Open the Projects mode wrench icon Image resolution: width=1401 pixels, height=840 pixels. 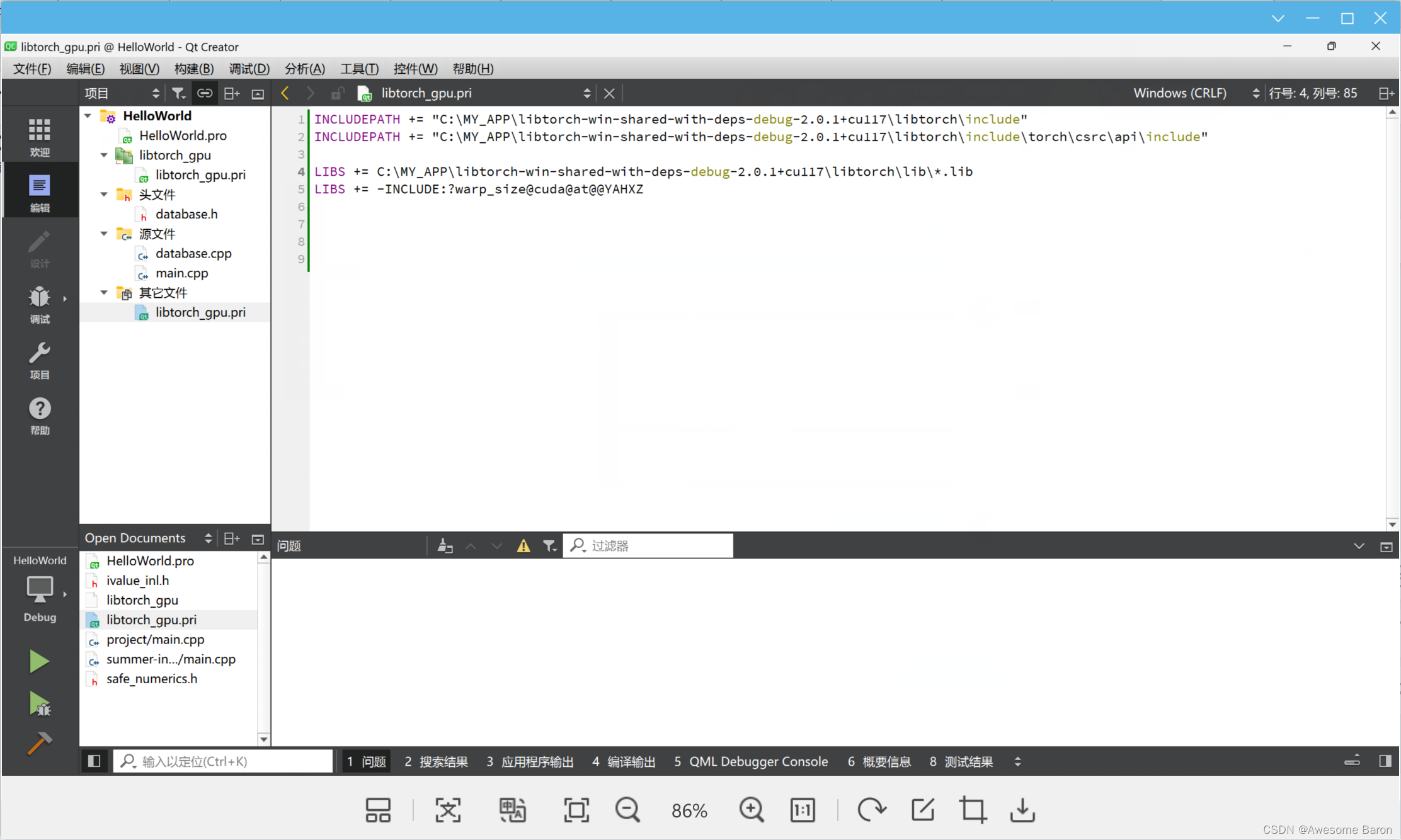pyautogui.click(x=39, y=360)
